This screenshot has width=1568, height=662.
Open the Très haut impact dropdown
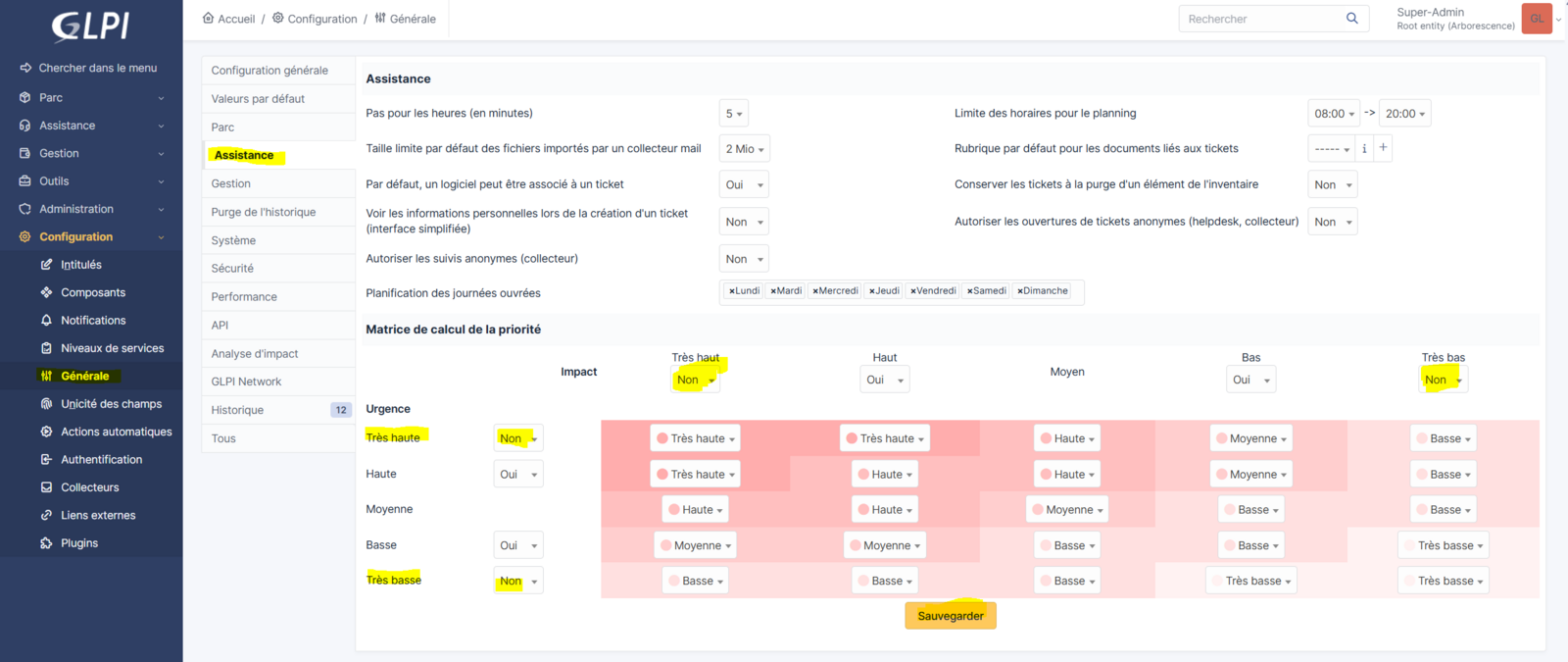696,381
